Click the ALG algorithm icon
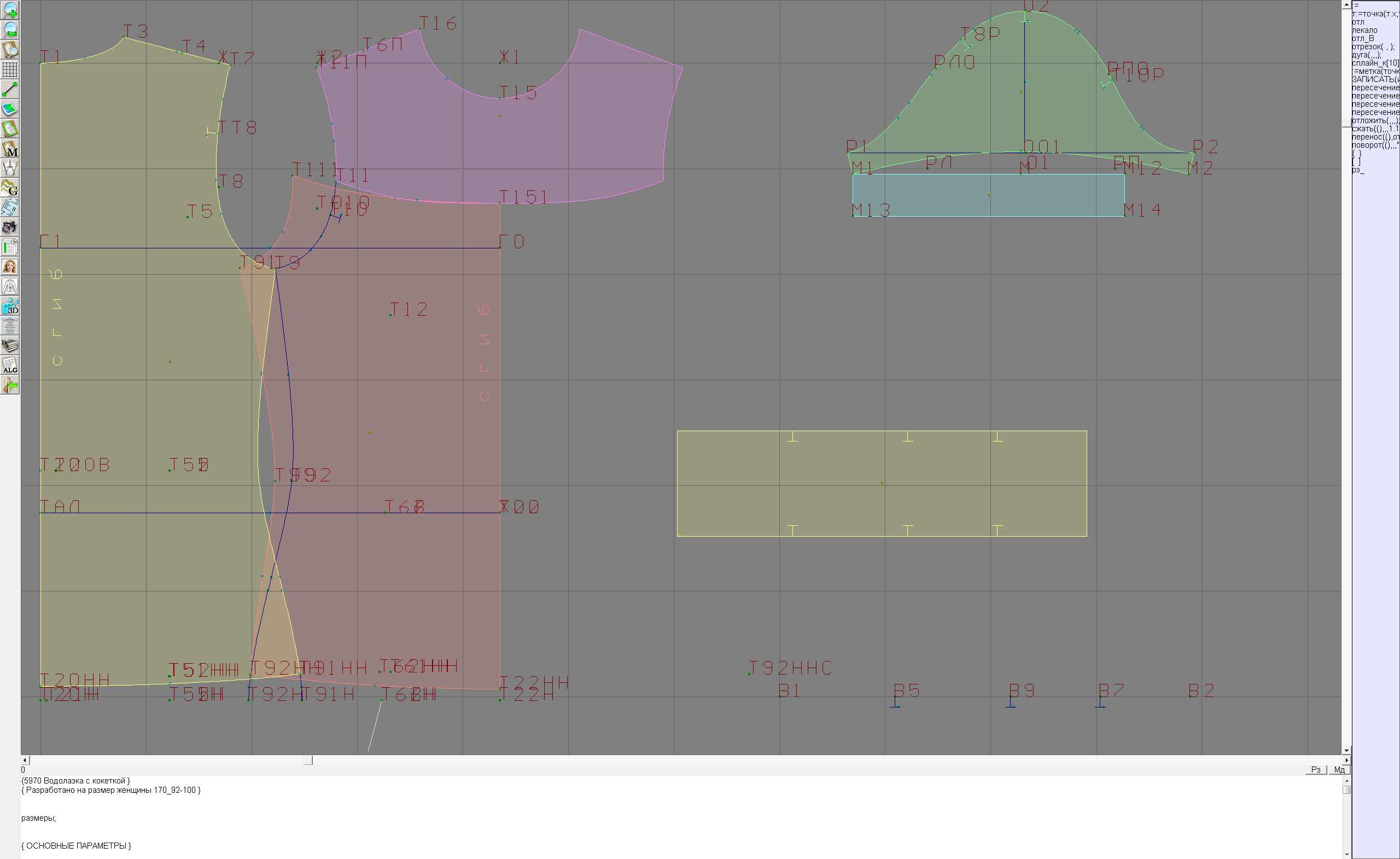Image resolution: width=1400 pixels, height=859 pixels. [x=10, y=365]
